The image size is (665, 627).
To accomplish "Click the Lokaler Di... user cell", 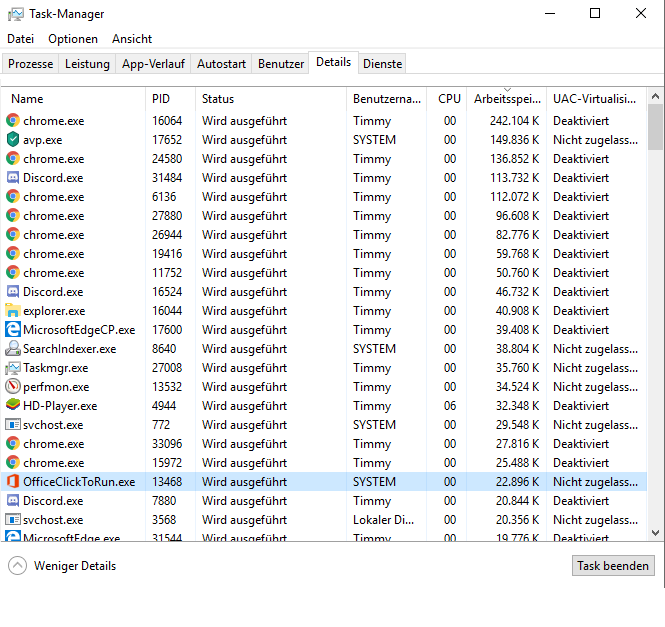I will [x=383, y=520].
